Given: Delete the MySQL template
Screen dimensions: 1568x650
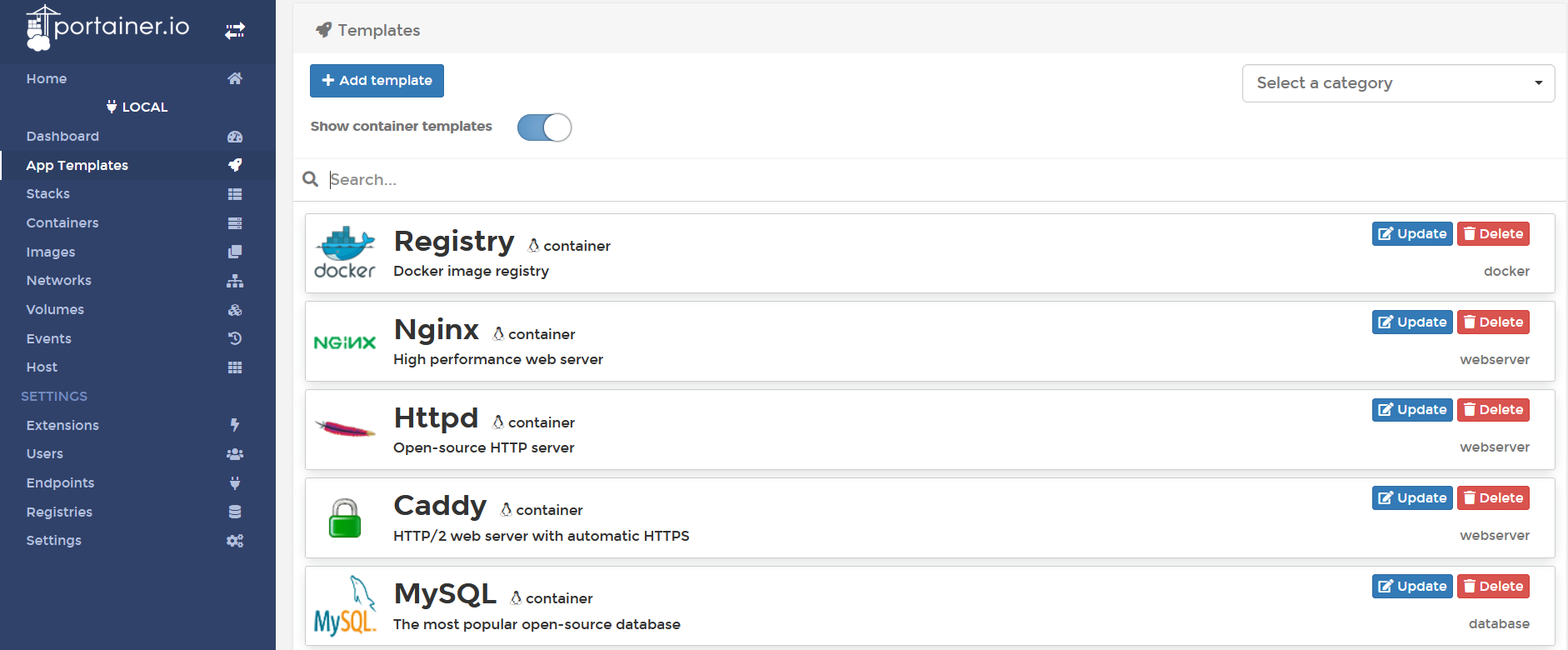Looking at the screenshot, I should (x=1492, y=587).
